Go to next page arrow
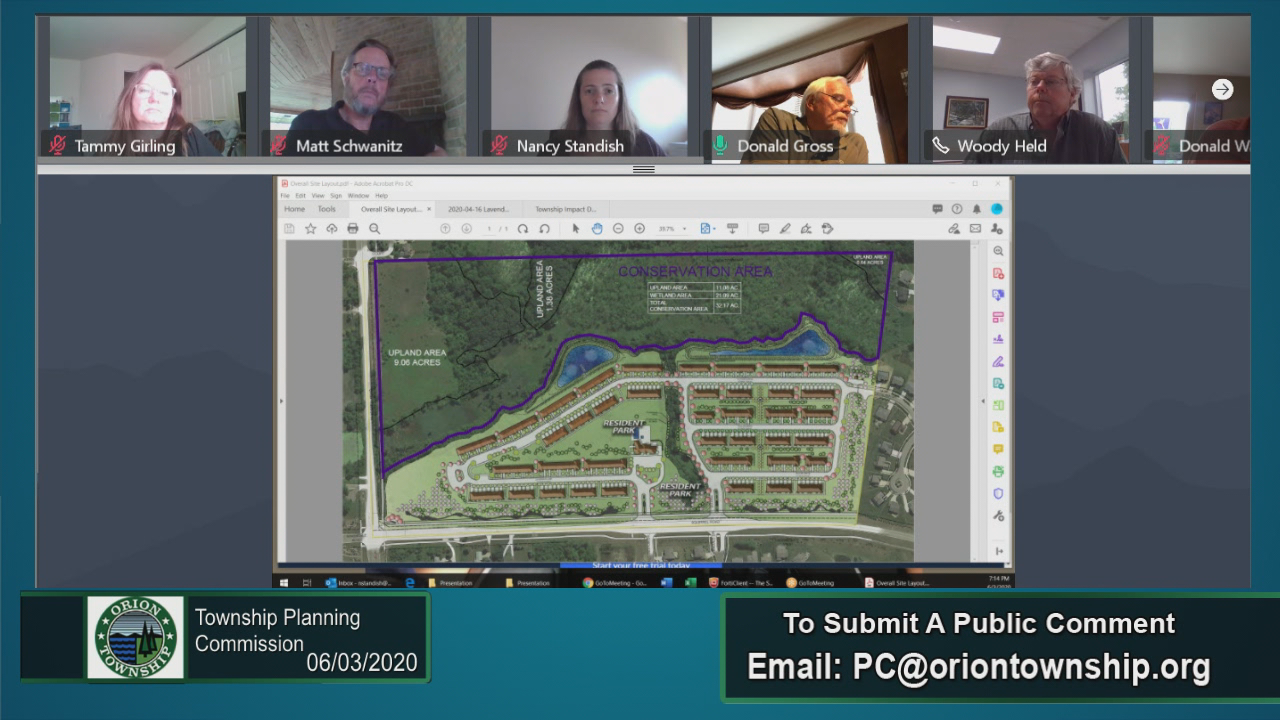1280x720 pixels. [x=467, y=229]
